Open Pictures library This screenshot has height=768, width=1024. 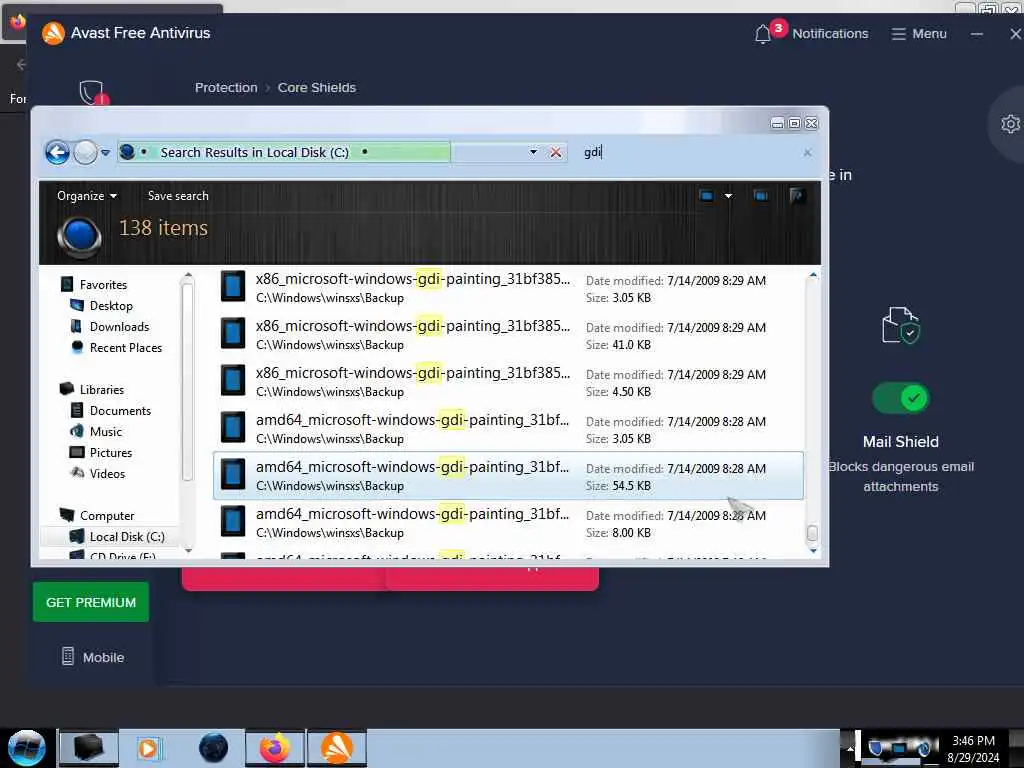(x=110, y=452)
